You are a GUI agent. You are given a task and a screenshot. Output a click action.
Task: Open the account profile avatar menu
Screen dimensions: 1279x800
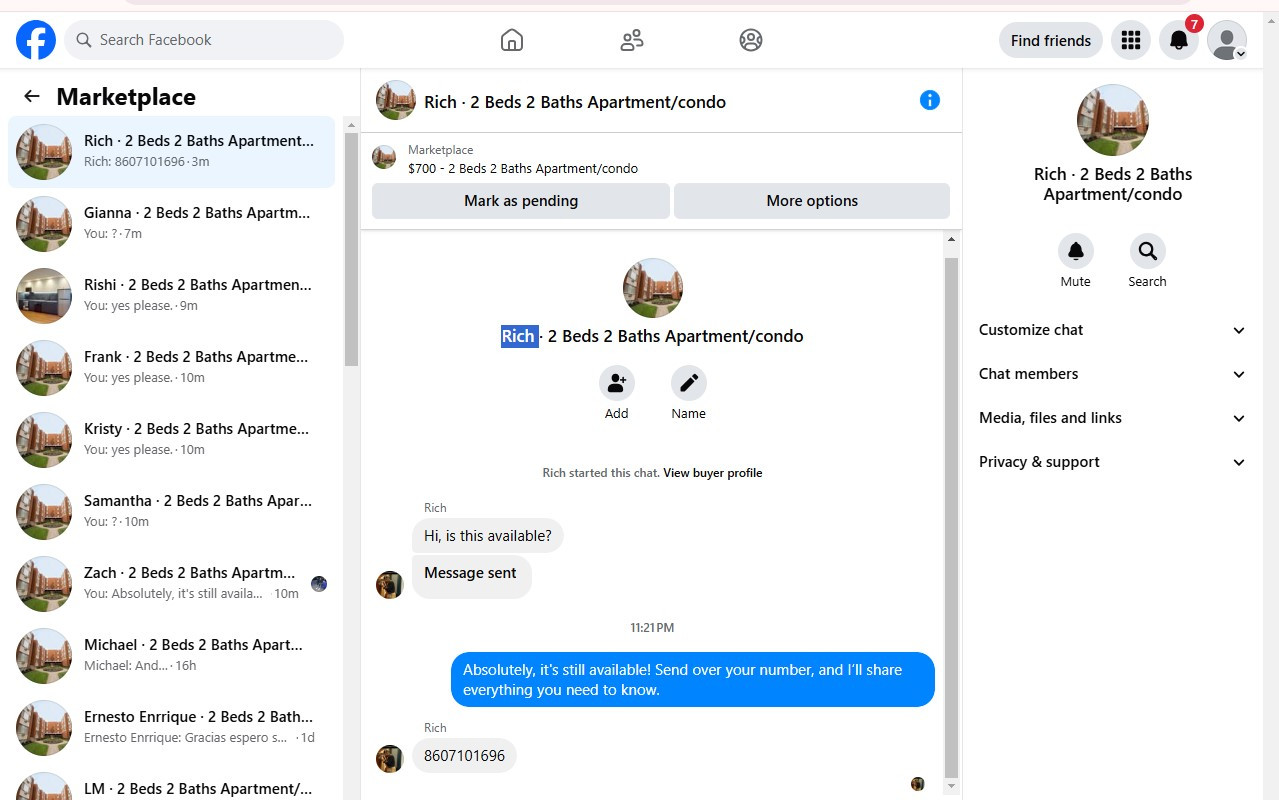pos(1227,40)
